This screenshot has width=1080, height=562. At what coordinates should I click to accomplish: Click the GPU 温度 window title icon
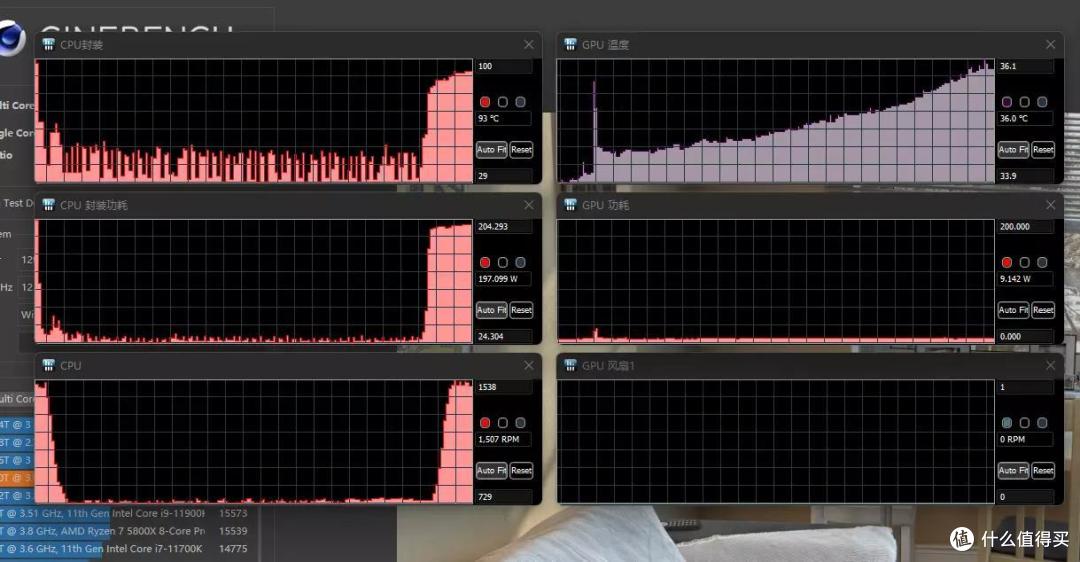pyautogui.click(x=570, y=45)
